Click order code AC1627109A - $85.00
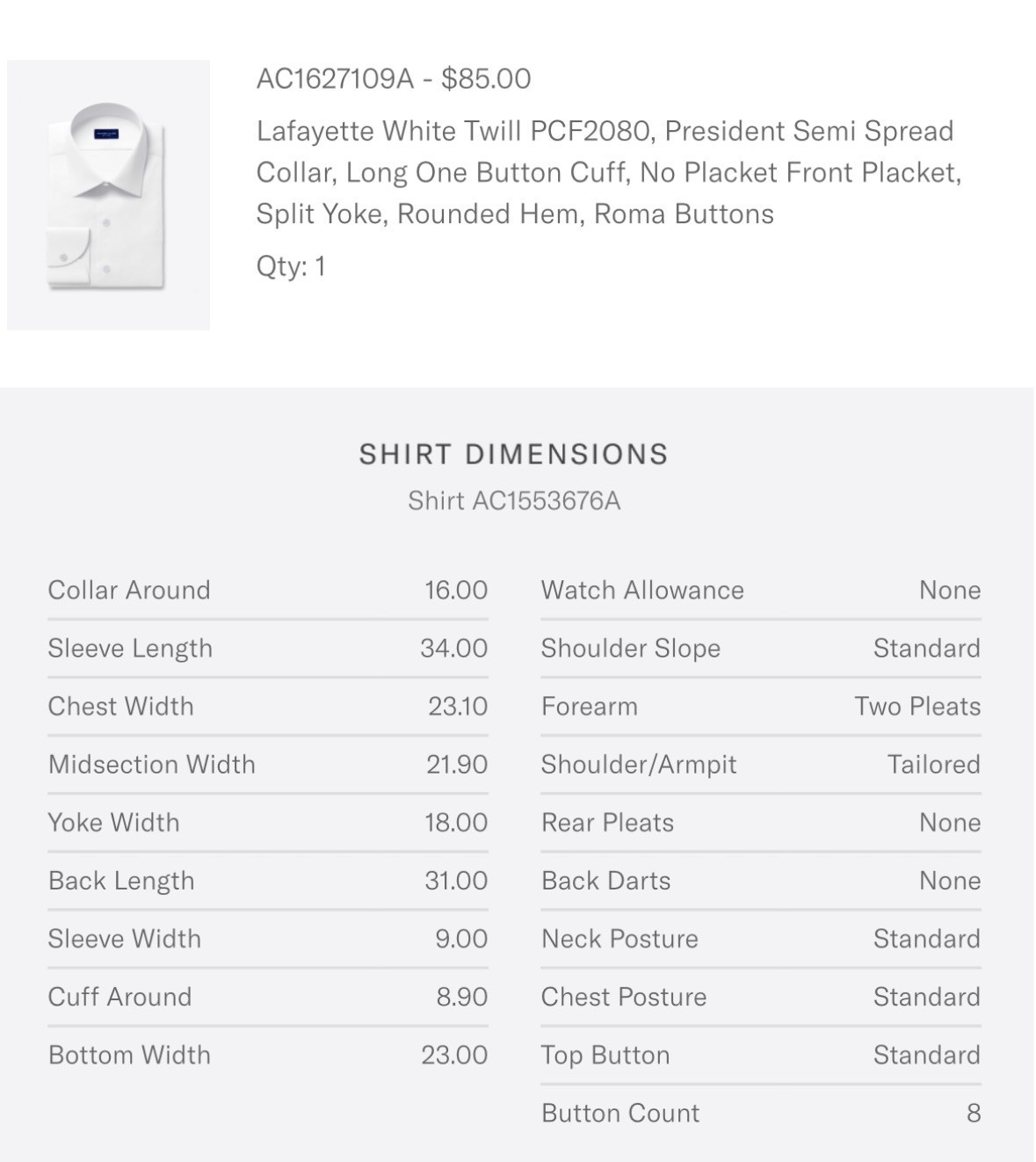1036x1162 pixels. 394,79
